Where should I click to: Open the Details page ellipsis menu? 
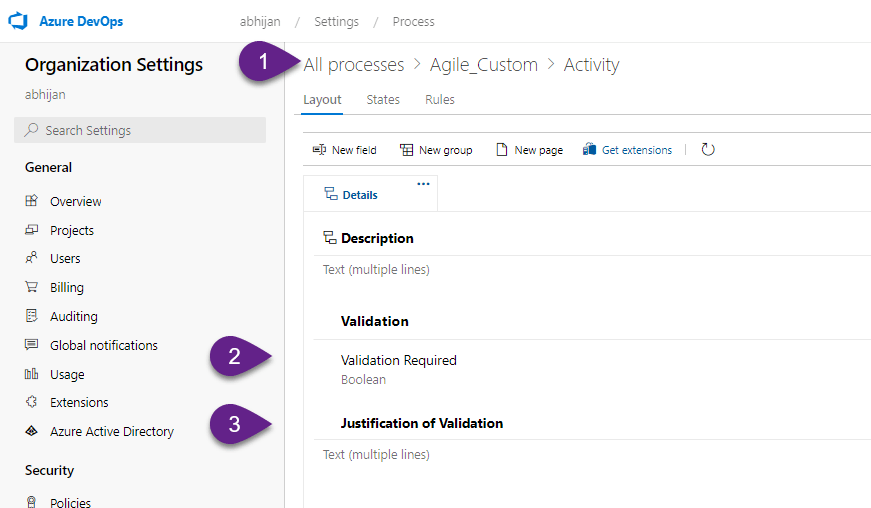[423, 184]
